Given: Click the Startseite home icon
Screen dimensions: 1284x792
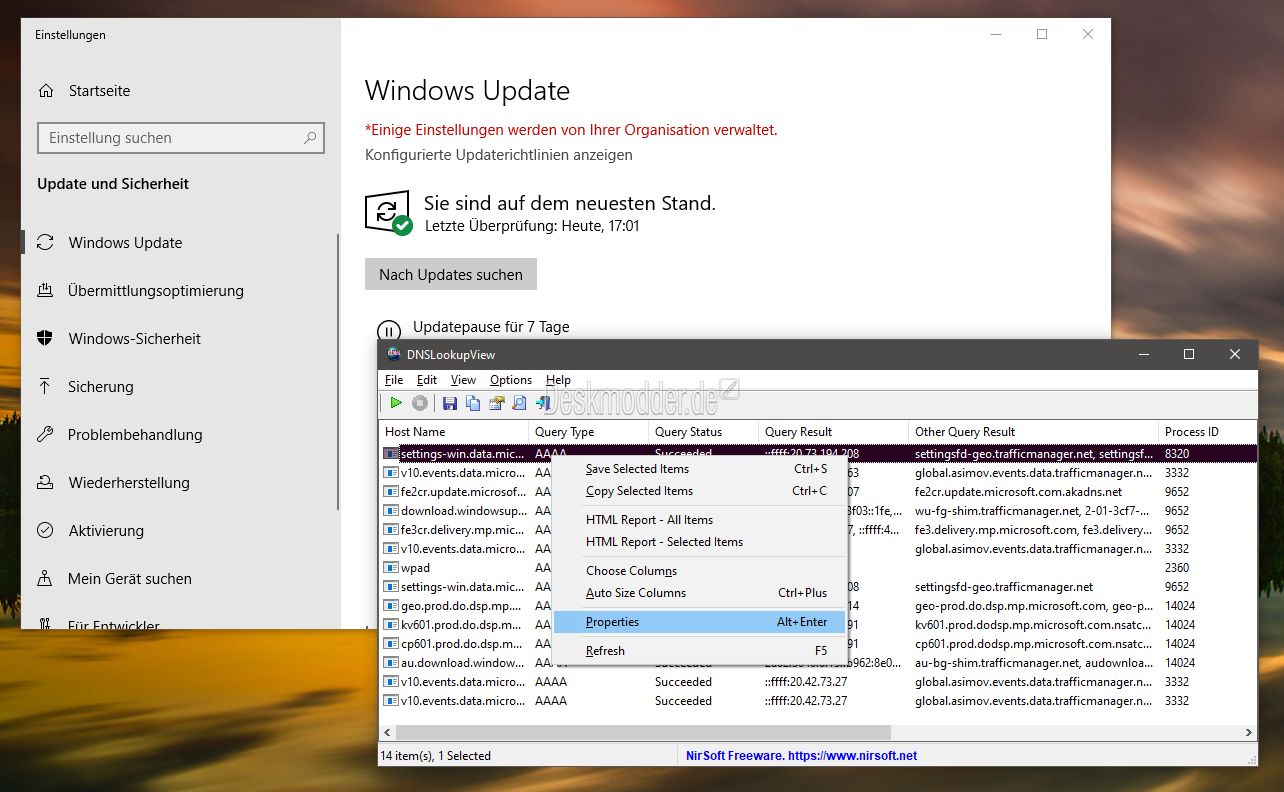Looking at the screenshot, I should pos(46,91).
